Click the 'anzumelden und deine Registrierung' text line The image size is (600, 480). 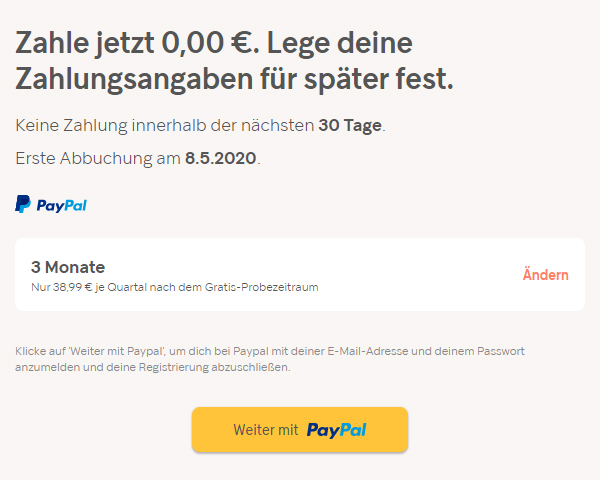[x=152, y=367]
